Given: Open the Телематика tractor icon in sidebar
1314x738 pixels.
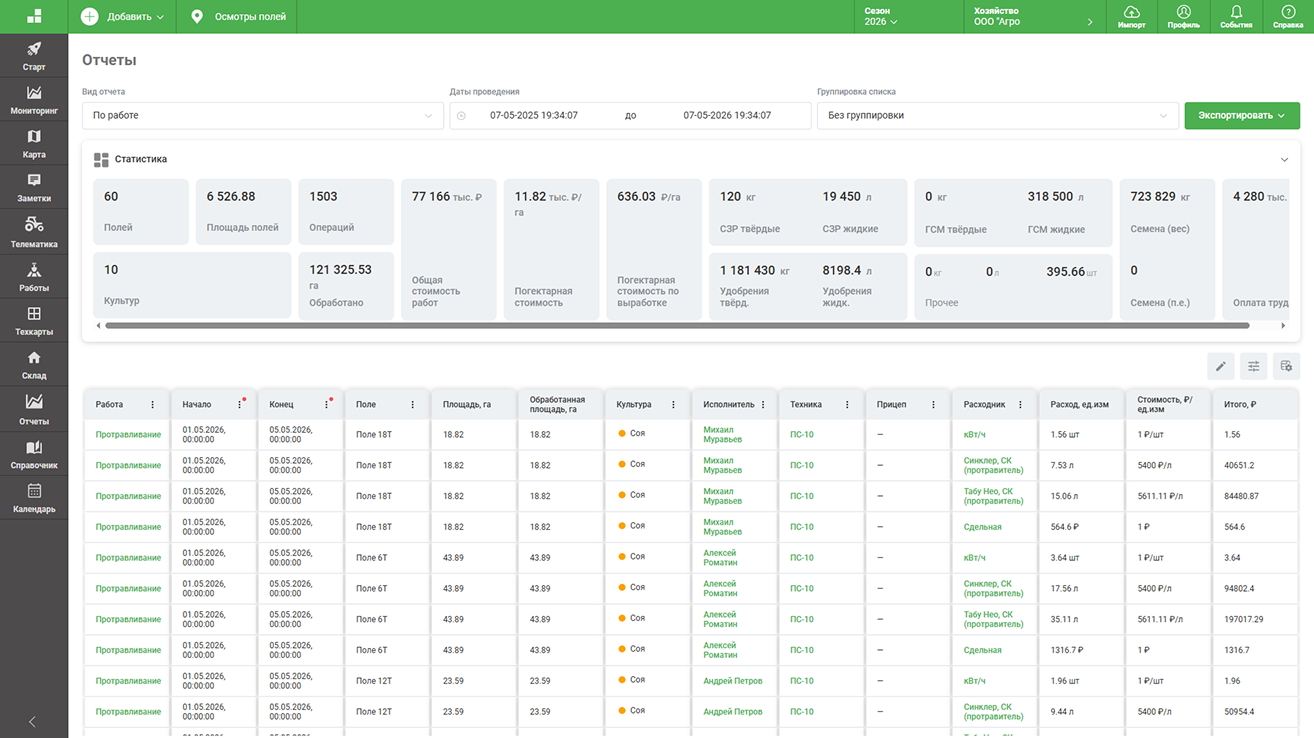Looking at the screenshot, I should pos(34,225).
